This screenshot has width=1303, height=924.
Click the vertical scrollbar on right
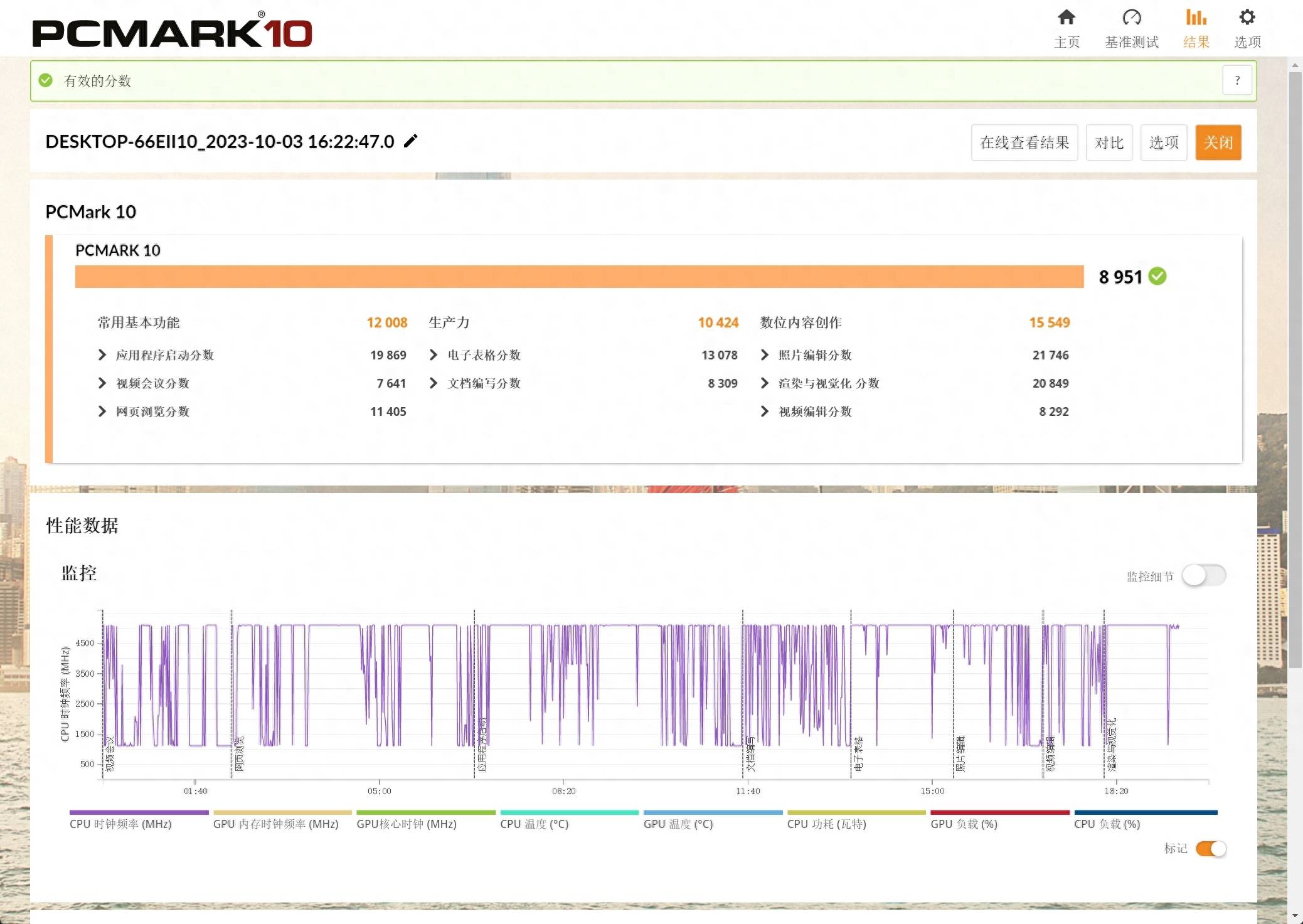click(x=1295, y=370)
